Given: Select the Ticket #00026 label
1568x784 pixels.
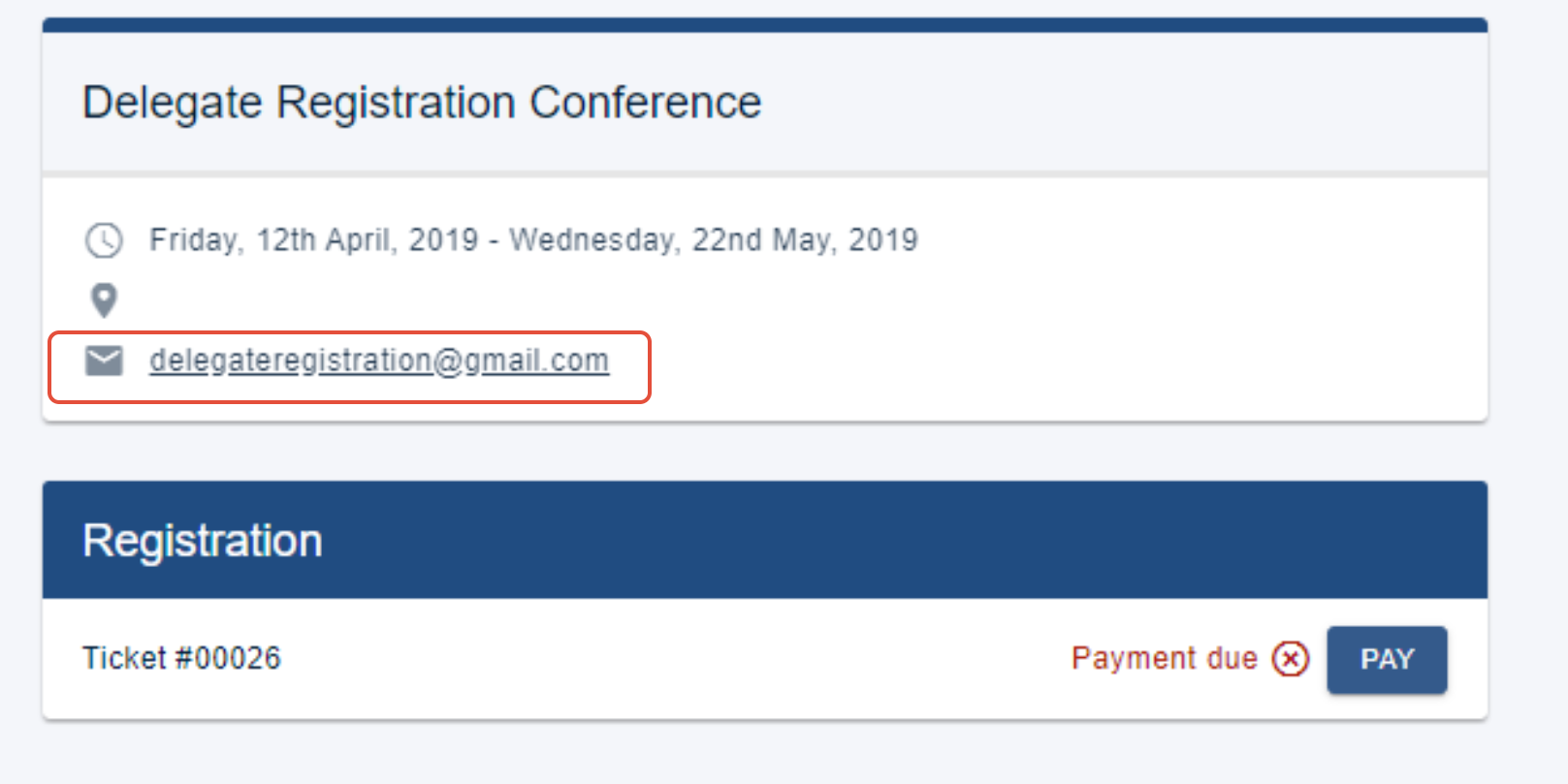Looking at the screenshot, I should pos(181,658).
